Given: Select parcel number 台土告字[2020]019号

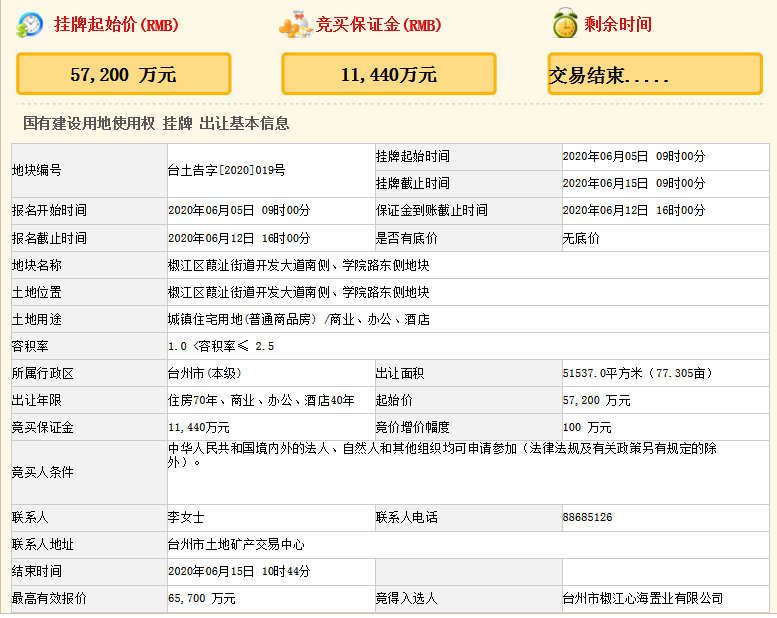Looking at the screenshot, I should pyautogui.click(x=226, y=170).
